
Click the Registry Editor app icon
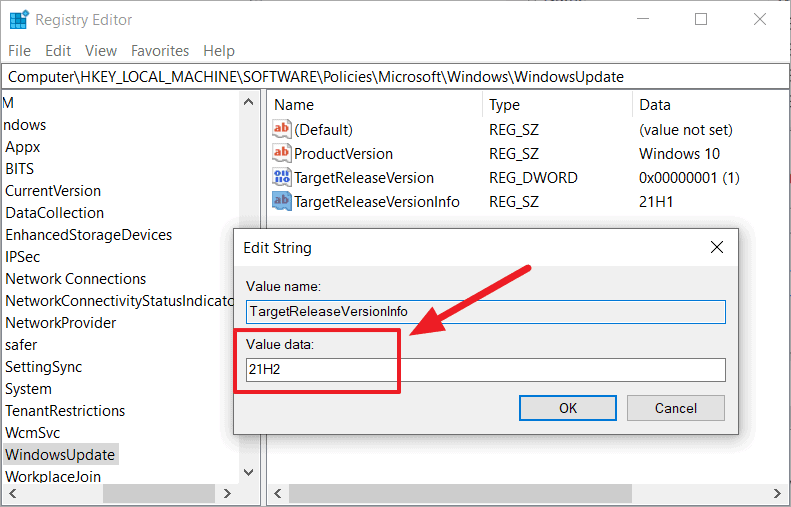19,20
